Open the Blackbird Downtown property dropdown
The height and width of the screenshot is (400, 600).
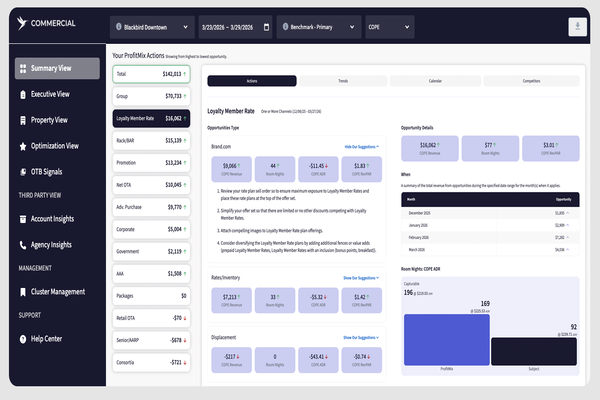tap(150, 27)
